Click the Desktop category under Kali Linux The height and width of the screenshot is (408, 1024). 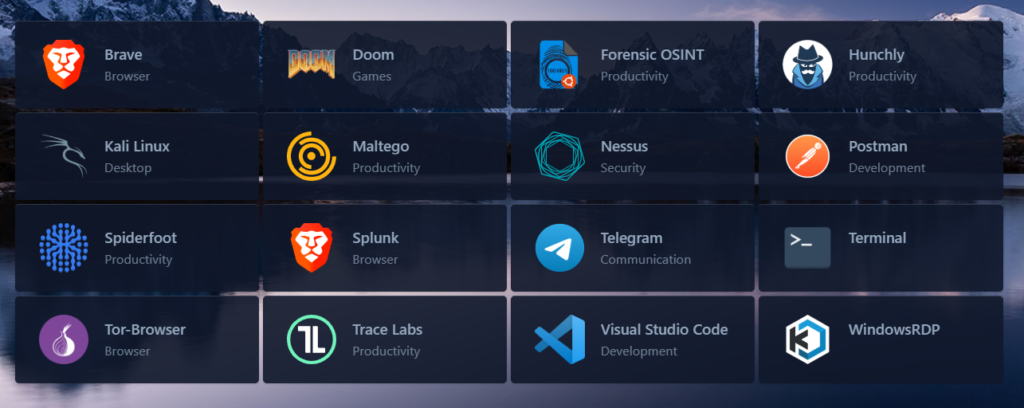tap(128, 168)
